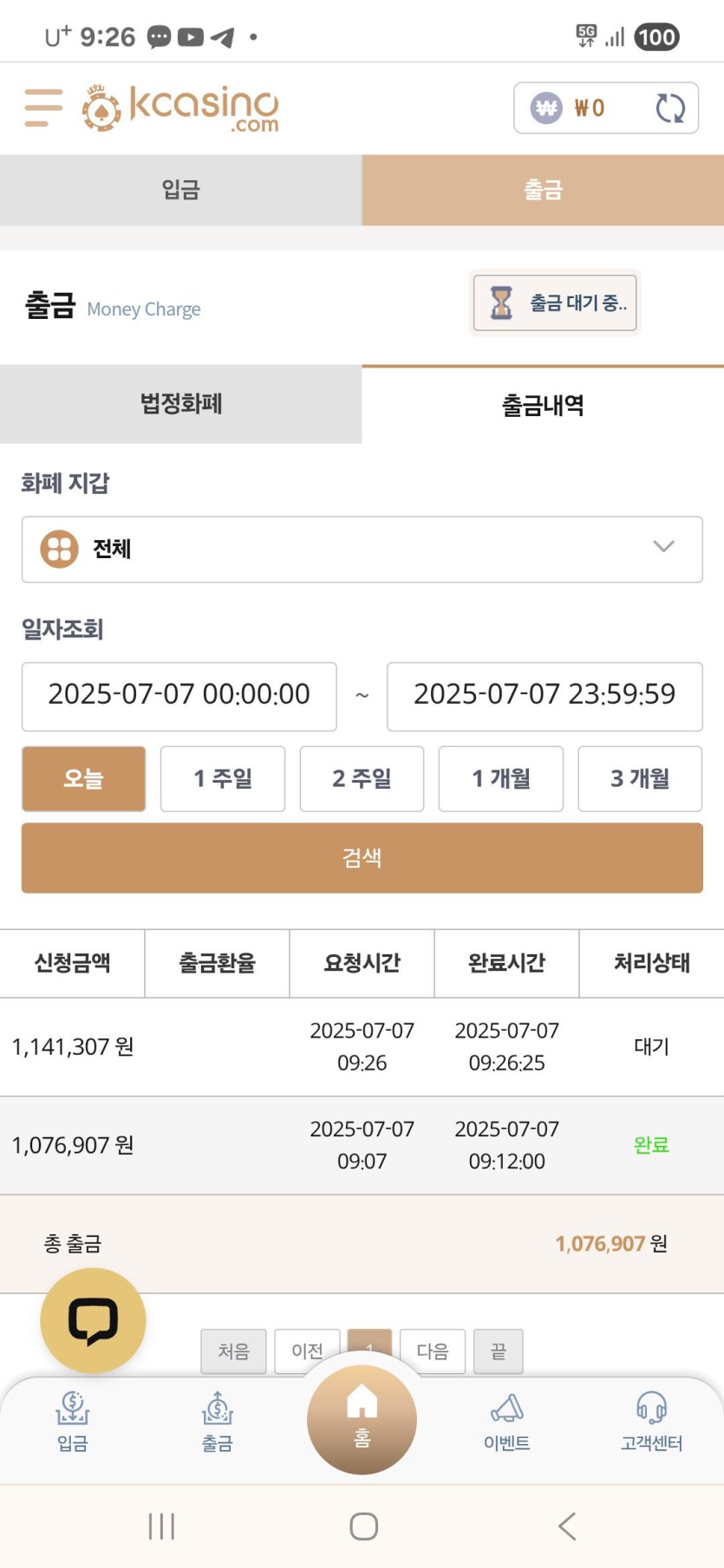Click the 검색 search button

pyautogui.click(x=362, y=858)
